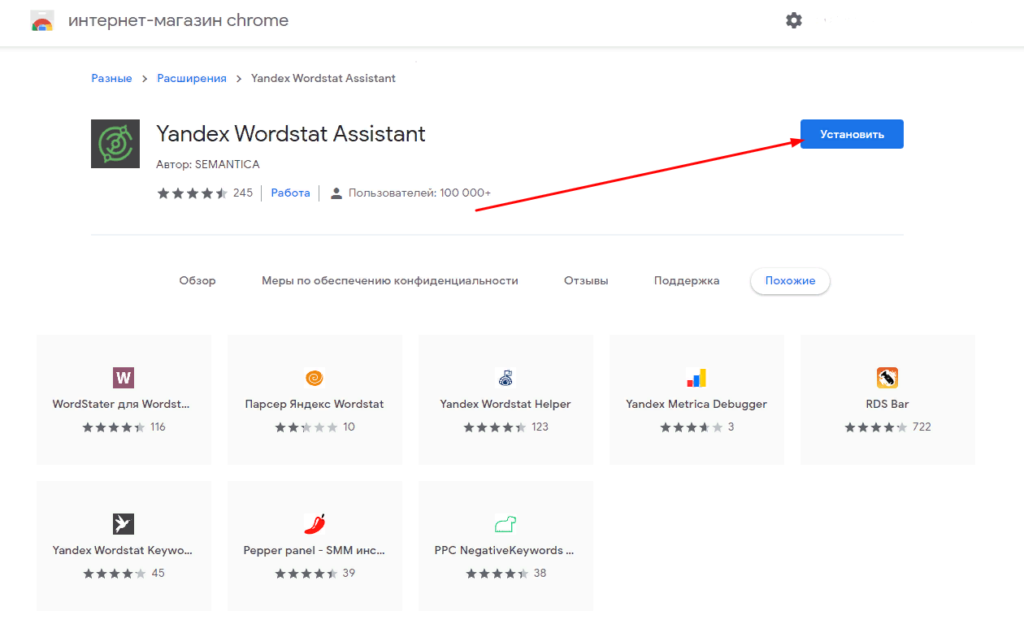The width and height of the screenshot is (1024, 624).
Task: Open the Поддержка tab
Action: click(x=686, y=281)
